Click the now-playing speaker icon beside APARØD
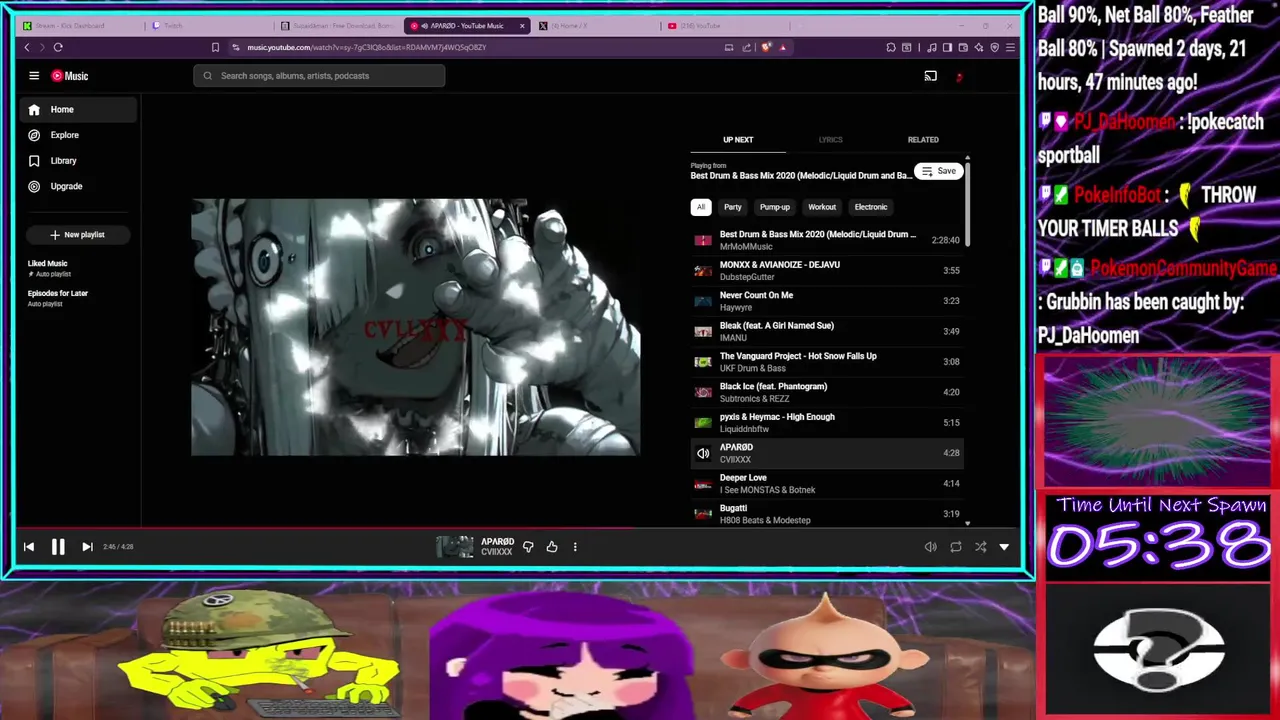1280x720 pixels. click(x=703, y=453)
